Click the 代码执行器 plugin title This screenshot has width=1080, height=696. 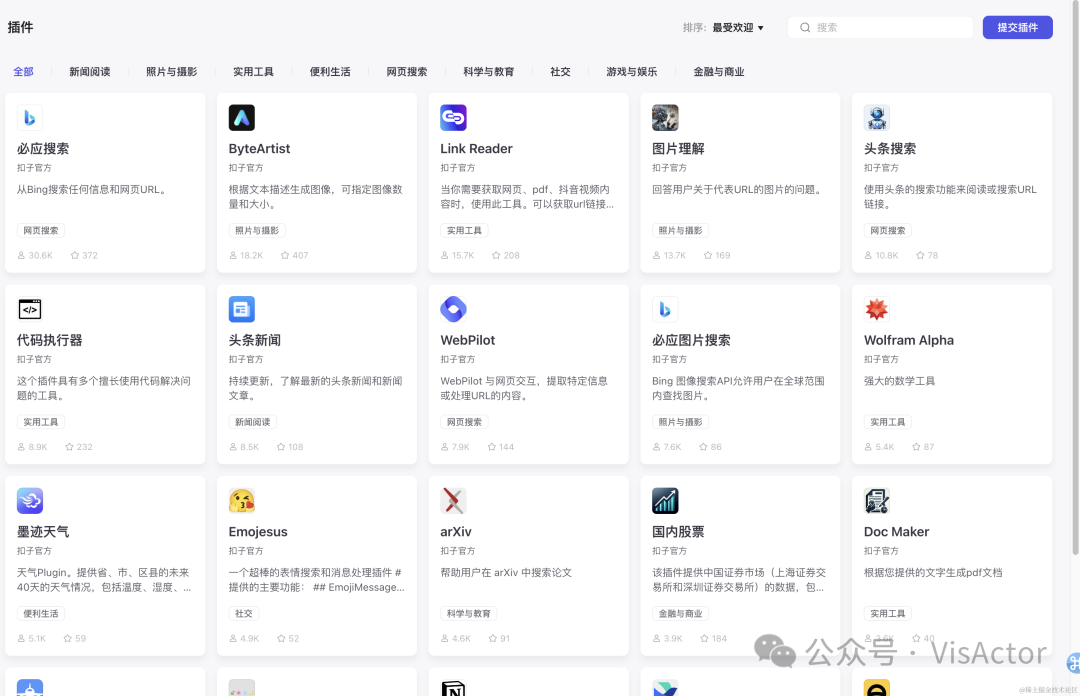[50, 340]
